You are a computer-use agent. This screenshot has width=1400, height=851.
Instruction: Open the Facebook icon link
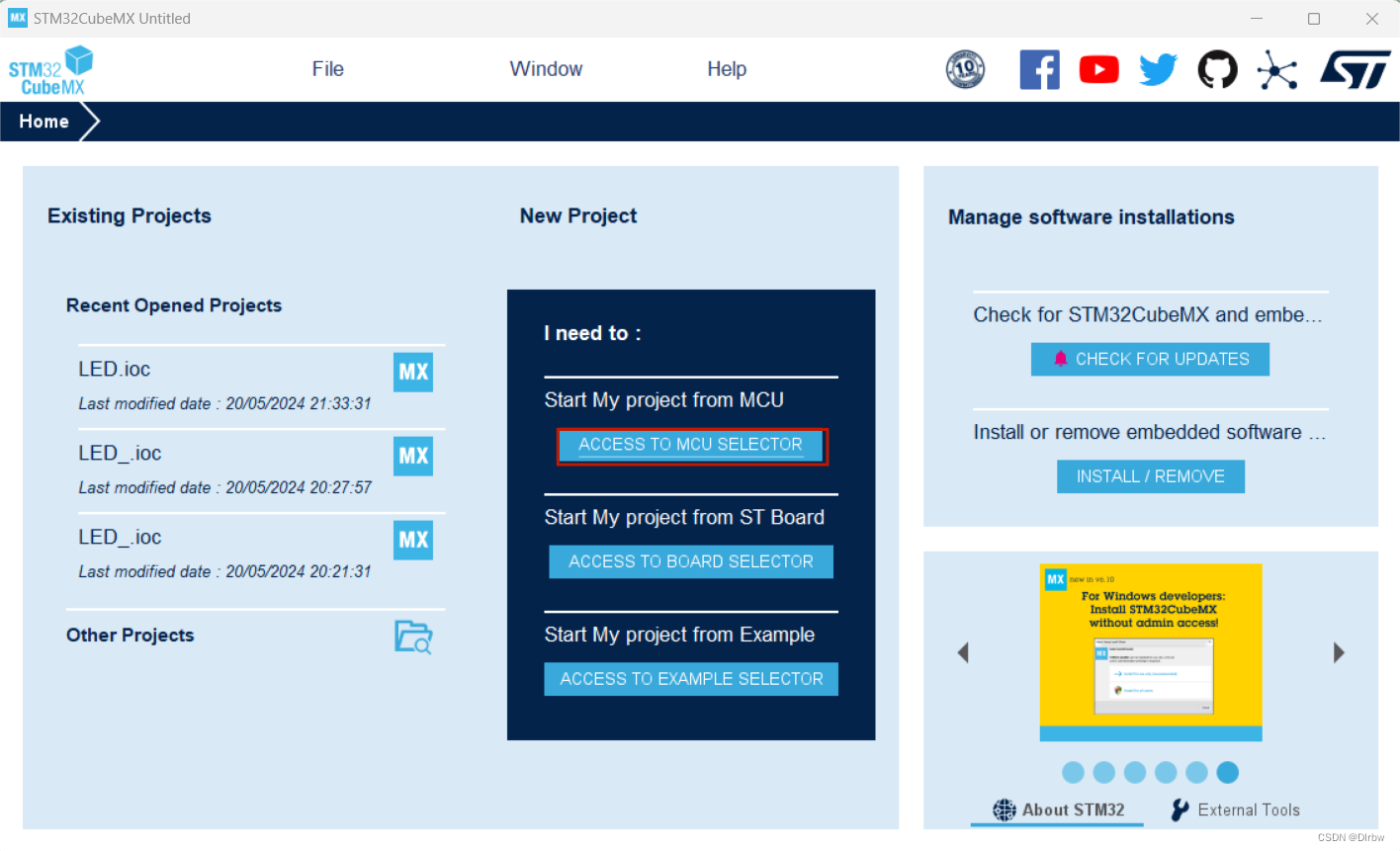(x=1039, y=69)
